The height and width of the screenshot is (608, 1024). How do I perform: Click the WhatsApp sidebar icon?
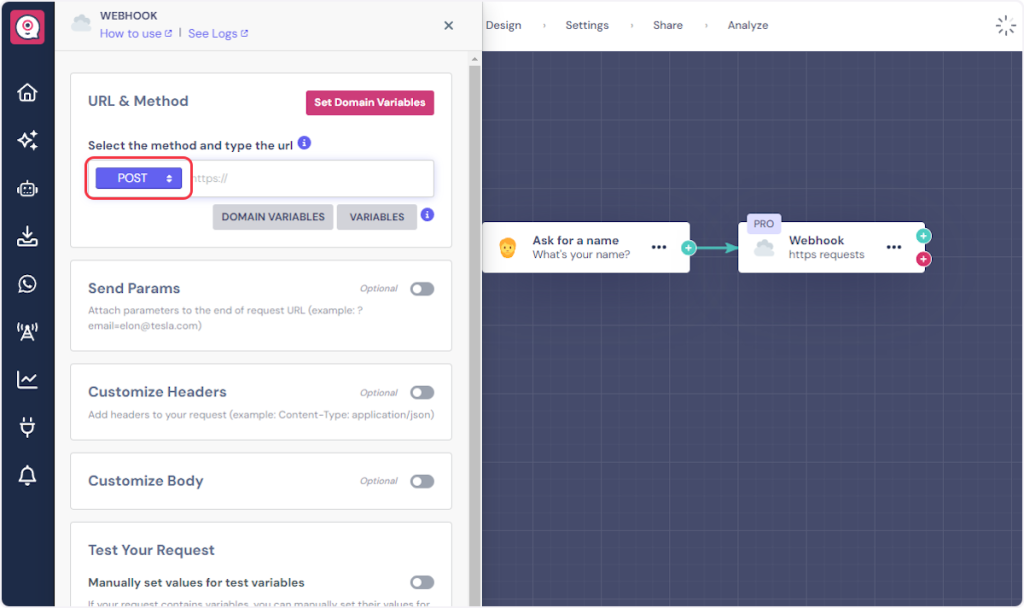tap(27, 284)
